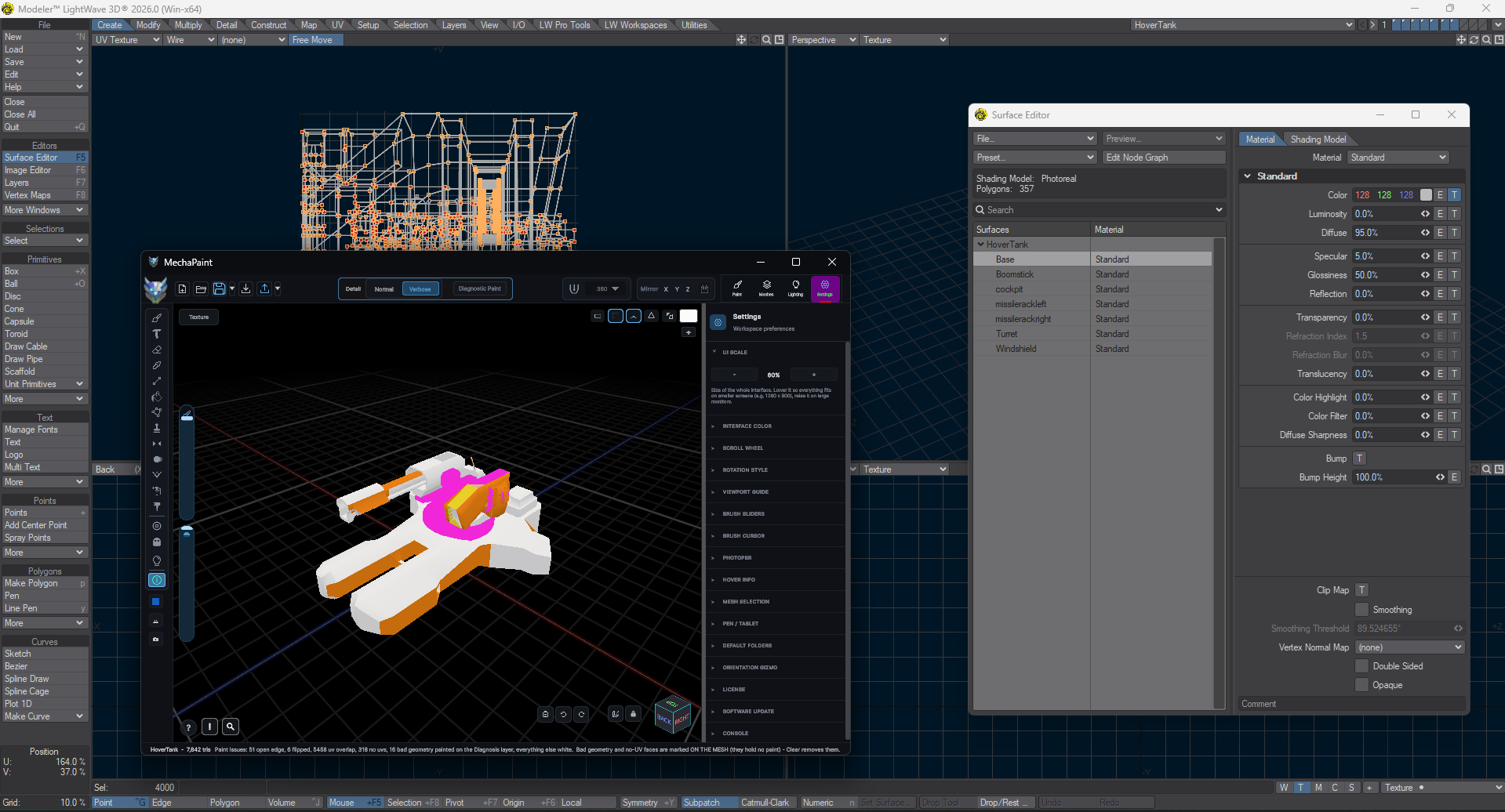Toggle the active info icon in MechaPaint toolbar
Screen dimensions: 1505x812
(157, 580)
